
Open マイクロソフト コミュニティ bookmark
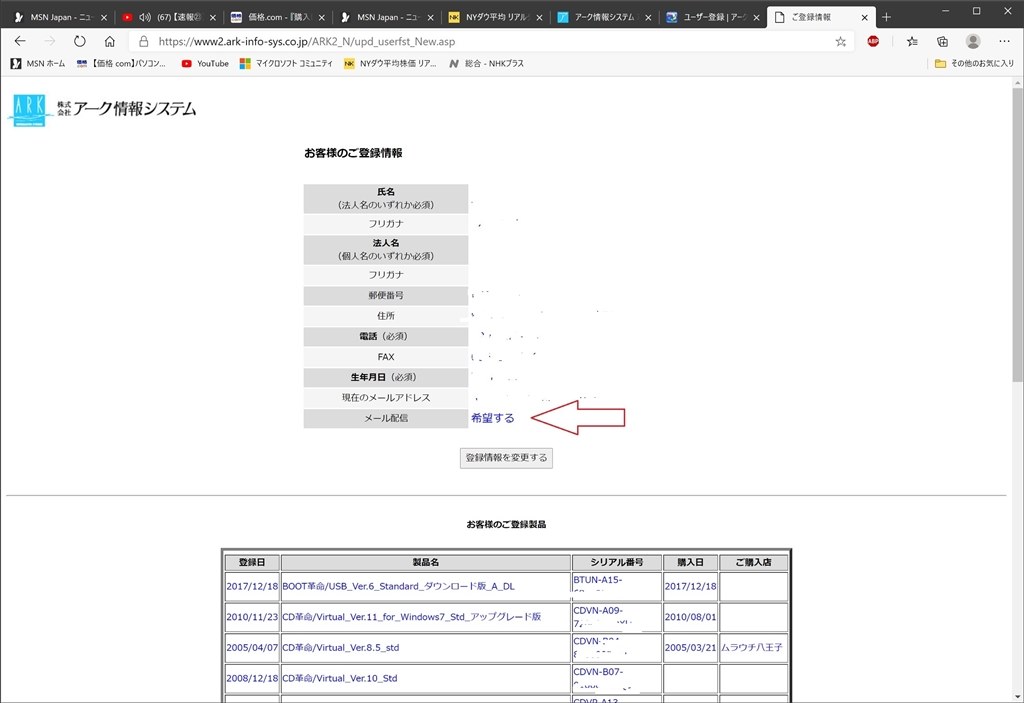coord(286,63)
